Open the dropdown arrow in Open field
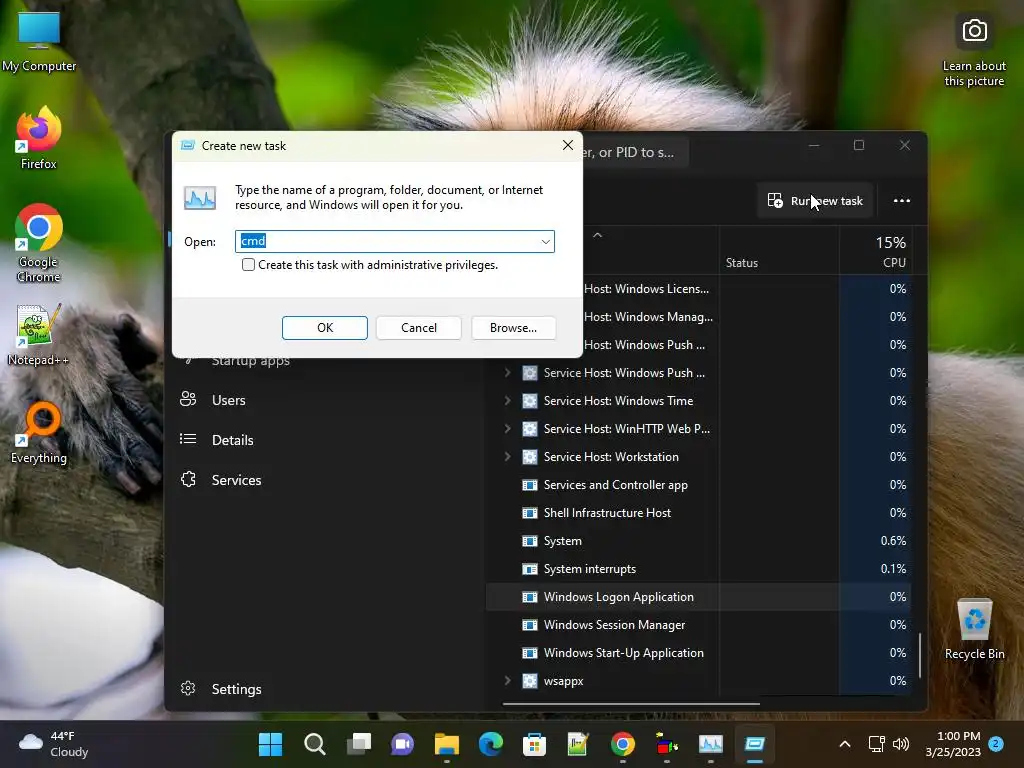The width and height of the screenshot is (1024, 768). (545, 242)
